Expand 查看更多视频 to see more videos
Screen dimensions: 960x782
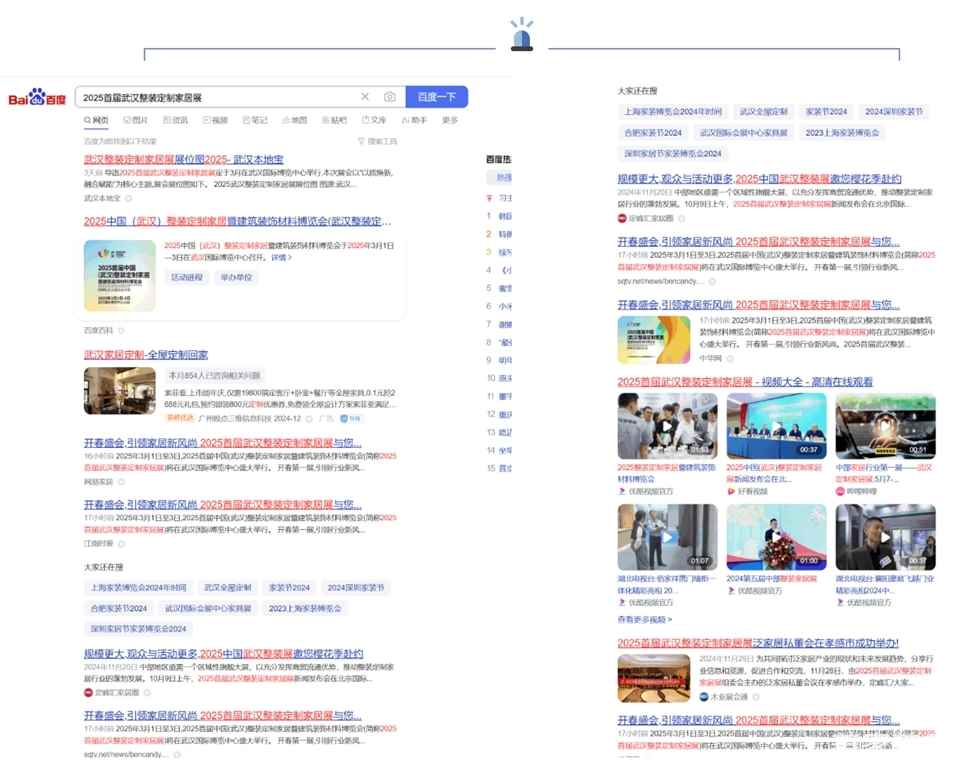(x=645, y=620)
